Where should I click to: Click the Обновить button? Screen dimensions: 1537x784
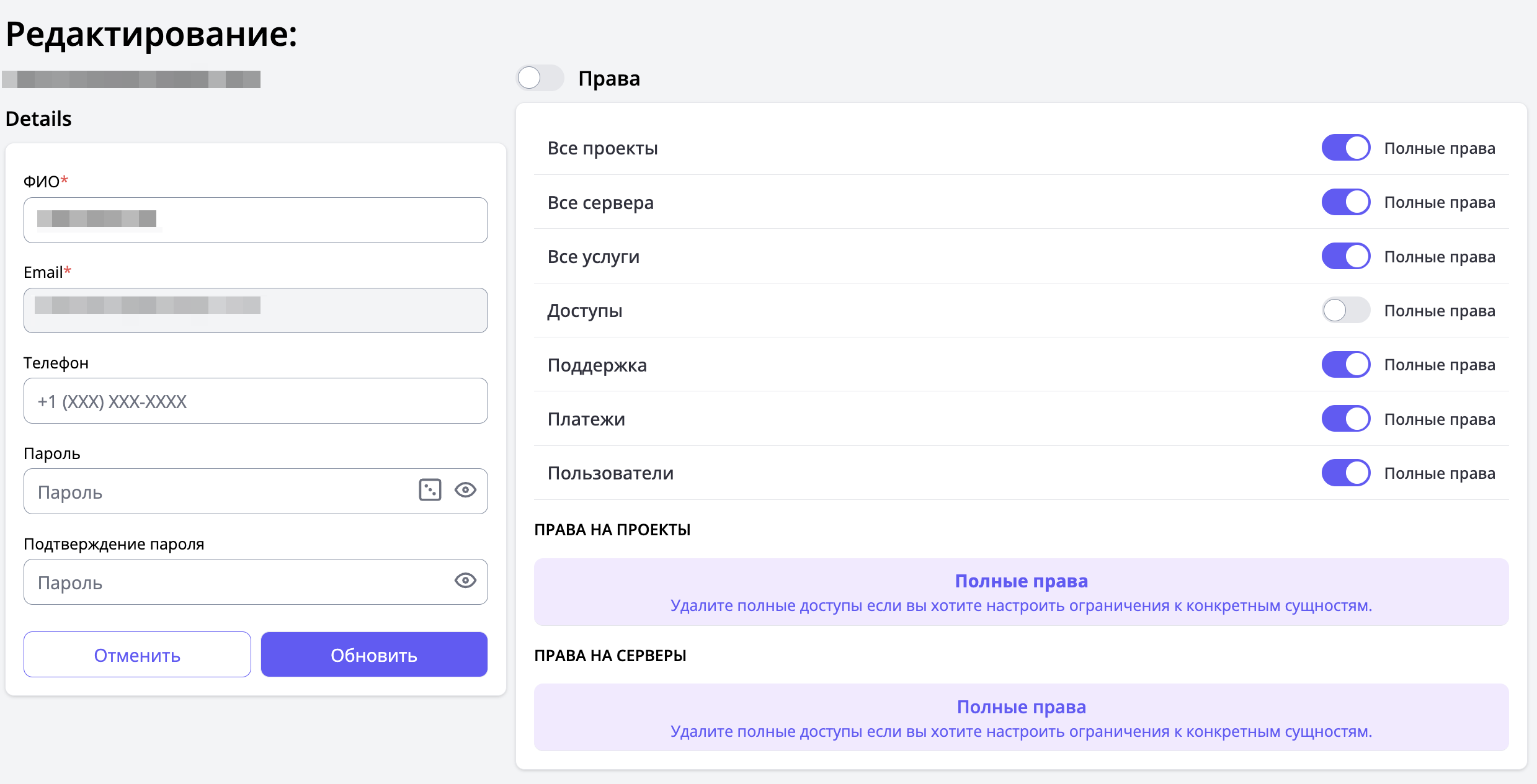click(374, 655)
